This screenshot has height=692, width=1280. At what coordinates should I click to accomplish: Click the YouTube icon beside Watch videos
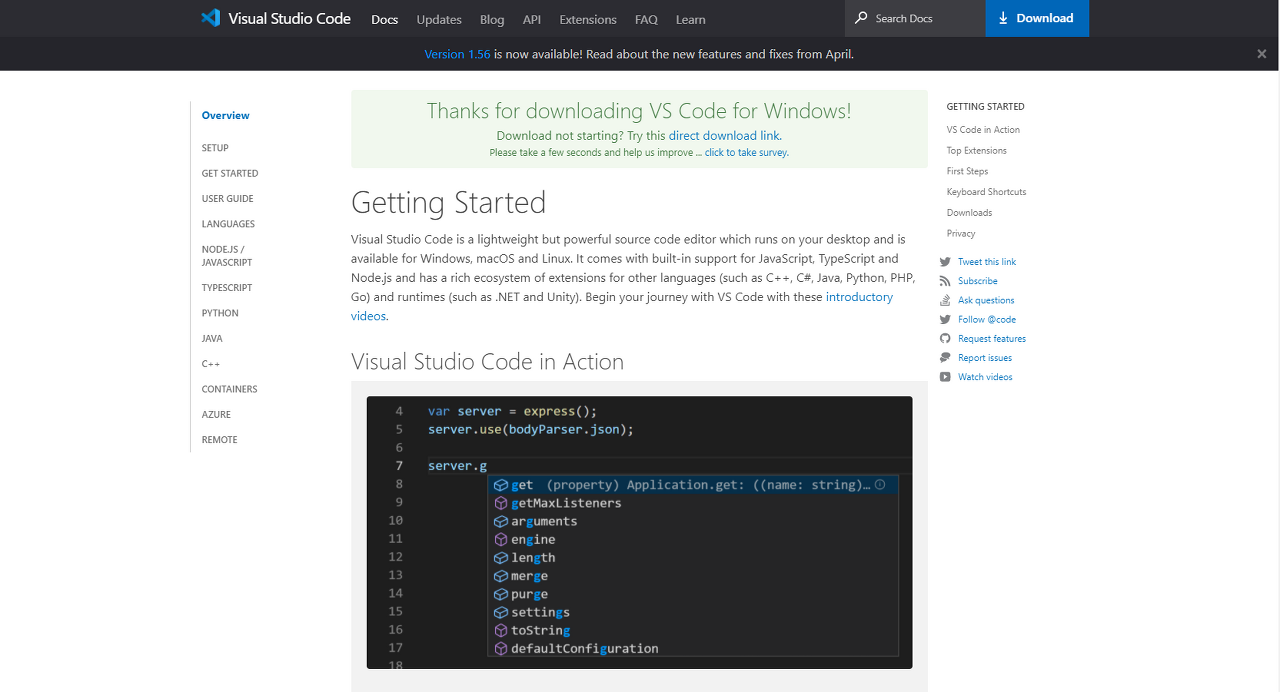[945, 377]
